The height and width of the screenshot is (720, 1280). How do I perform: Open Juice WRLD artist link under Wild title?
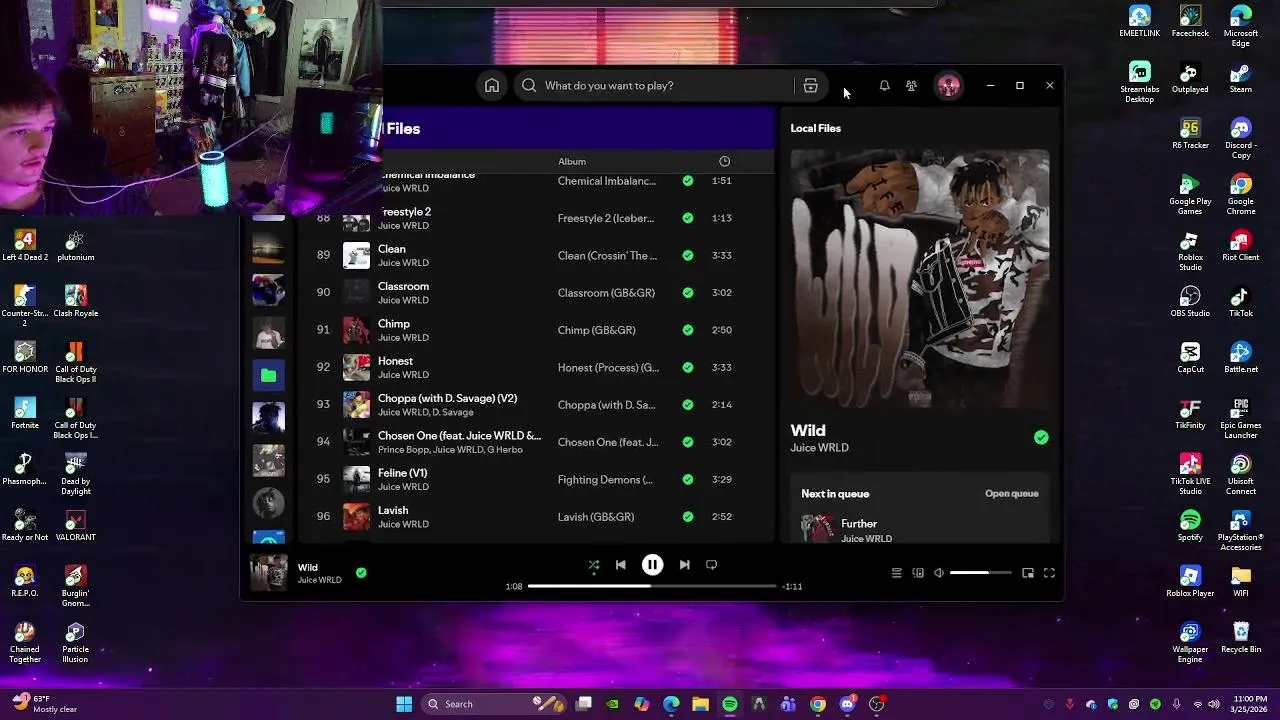819,448
